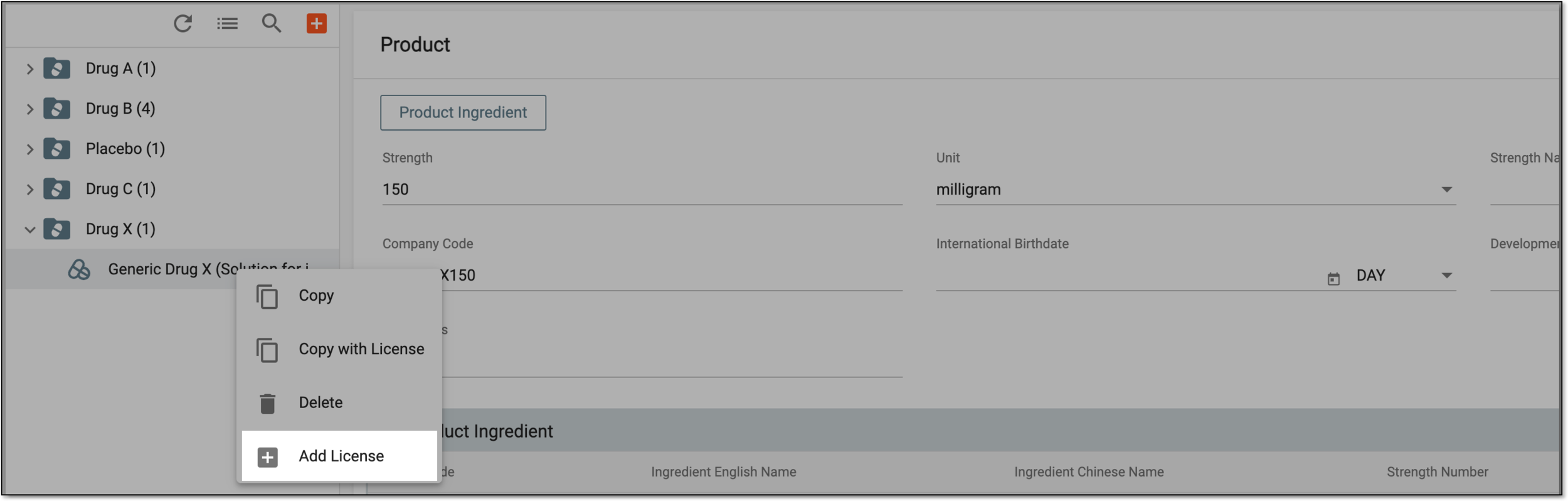Select Drug C (1) in the tree

pos(120,189)
